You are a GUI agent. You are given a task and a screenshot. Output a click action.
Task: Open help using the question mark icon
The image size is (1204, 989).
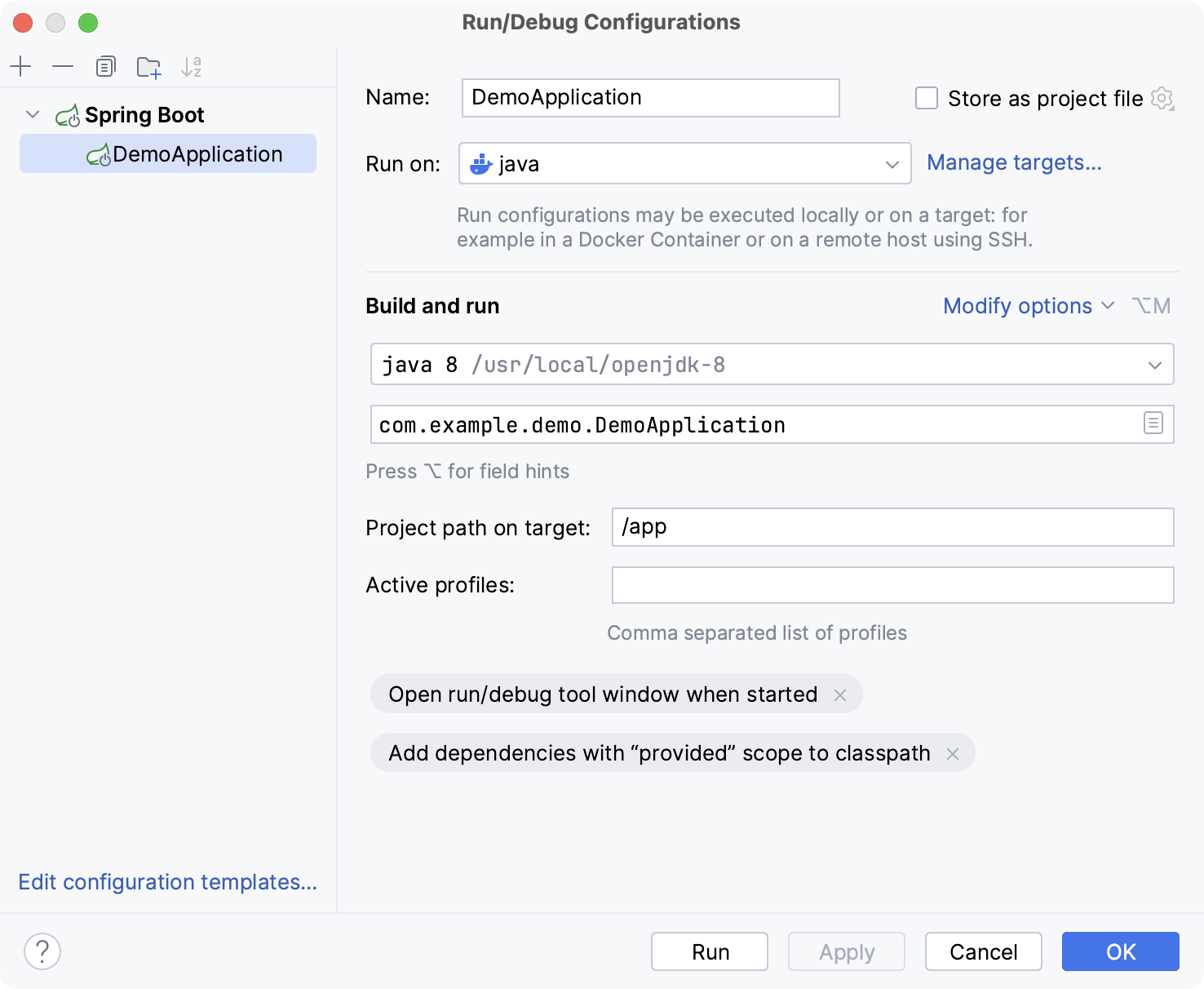point(42,951)
